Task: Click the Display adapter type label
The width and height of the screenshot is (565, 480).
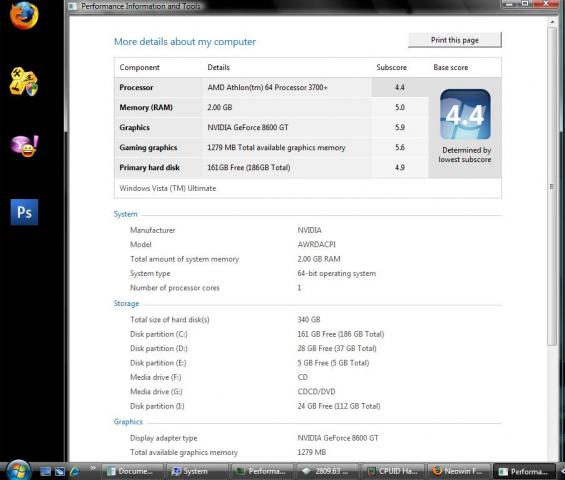Action: (164, 438)
